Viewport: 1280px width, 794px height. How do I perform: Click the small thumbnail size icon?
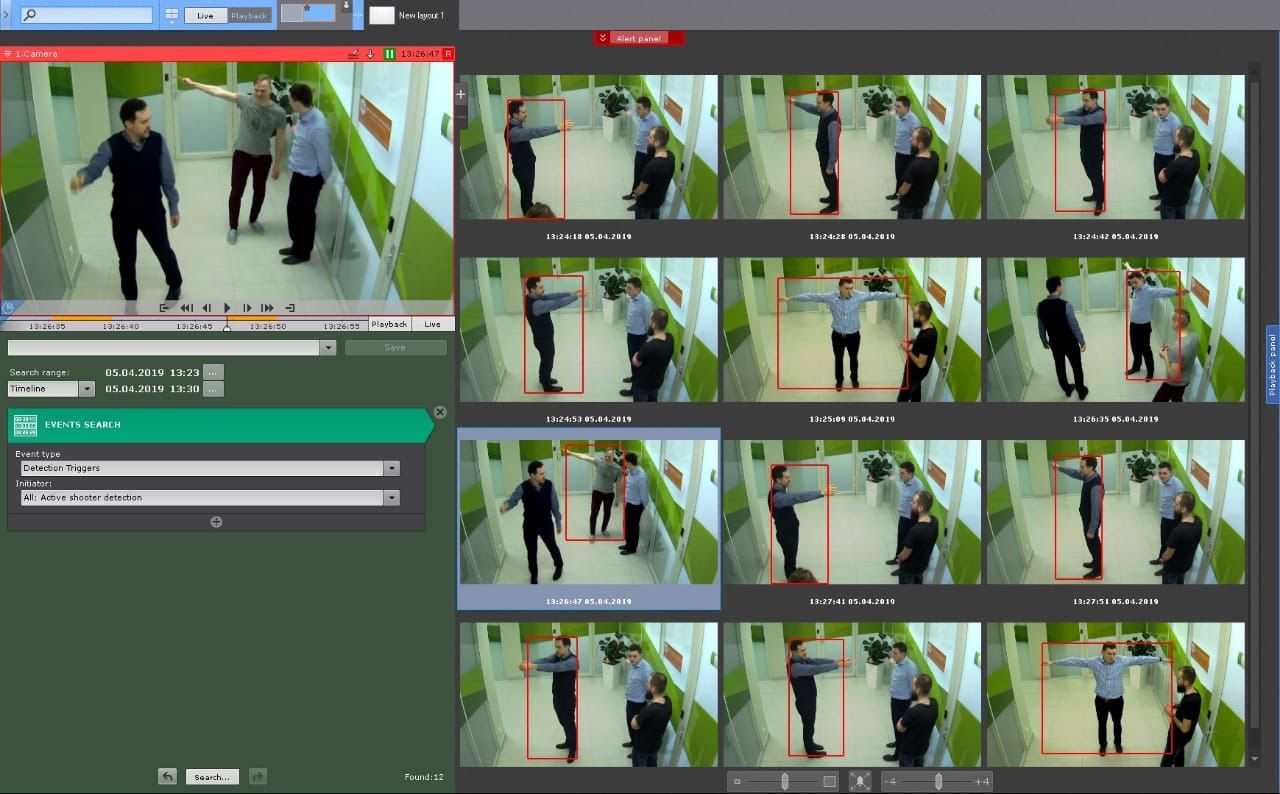[737, 781]
